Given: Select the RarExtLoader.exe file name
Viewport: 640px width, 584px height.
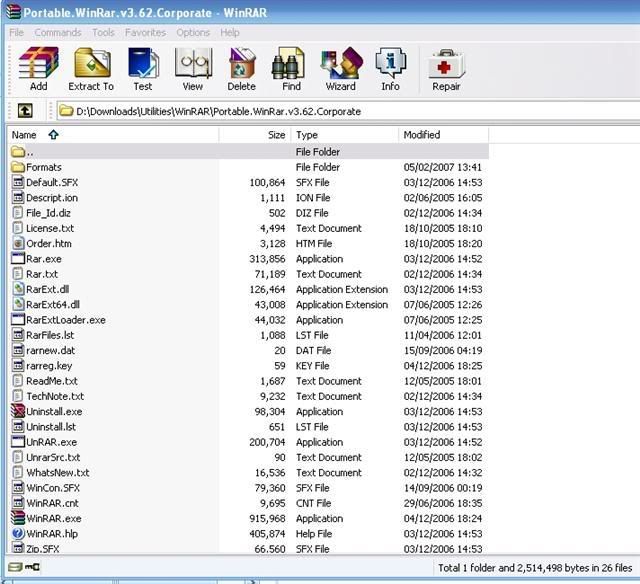Looking at the screenshot, I should coord(66,320).
